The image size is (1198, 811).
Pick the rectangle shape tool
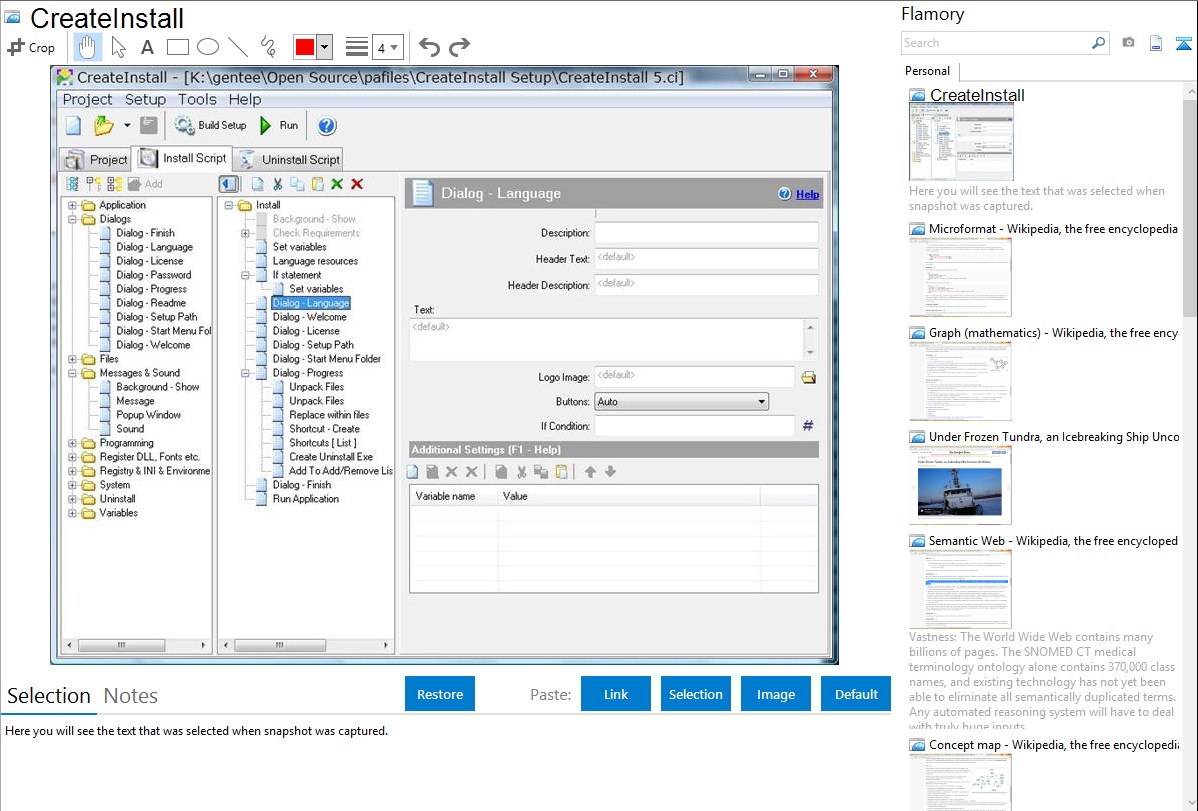[x=177, y=47]
